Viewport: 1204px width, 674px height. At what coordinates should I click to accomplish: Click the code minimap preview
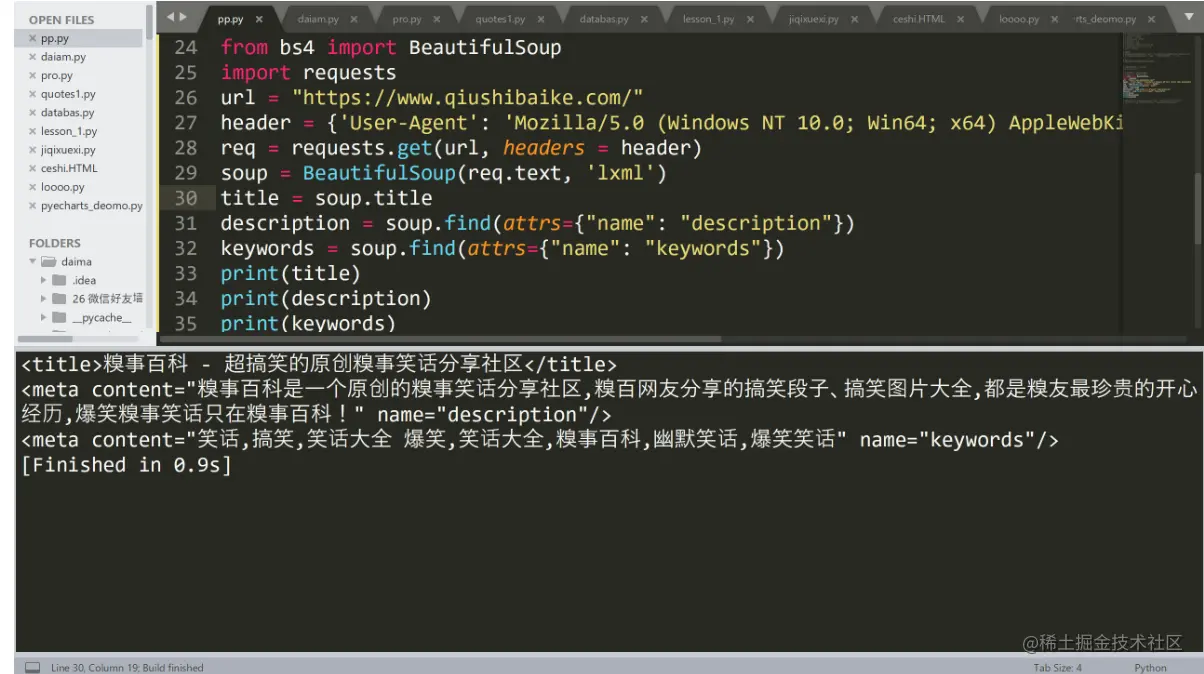(1156, 70)
